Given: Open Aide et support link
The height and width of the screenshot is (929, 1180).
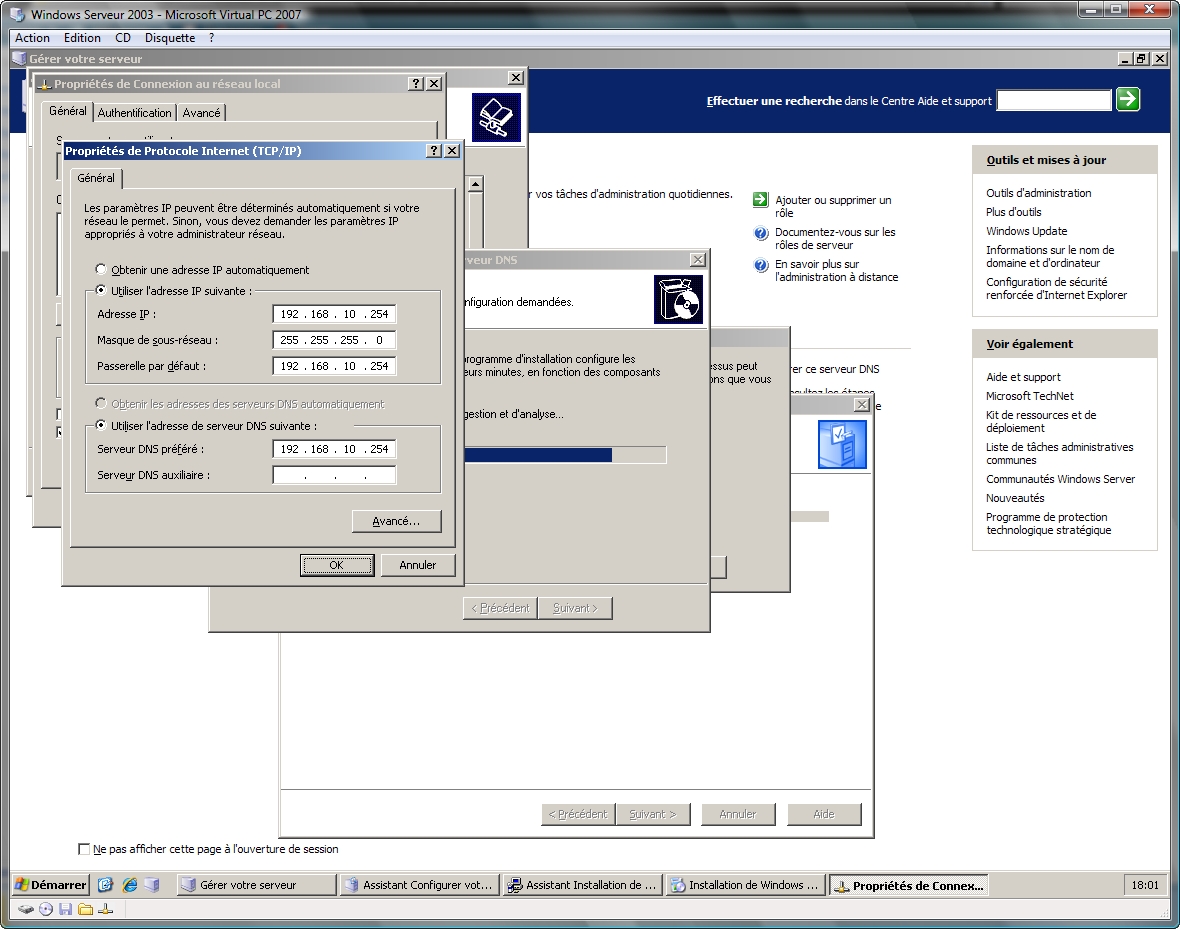Looking at the screenshot, I should [x=1023, y=377].
